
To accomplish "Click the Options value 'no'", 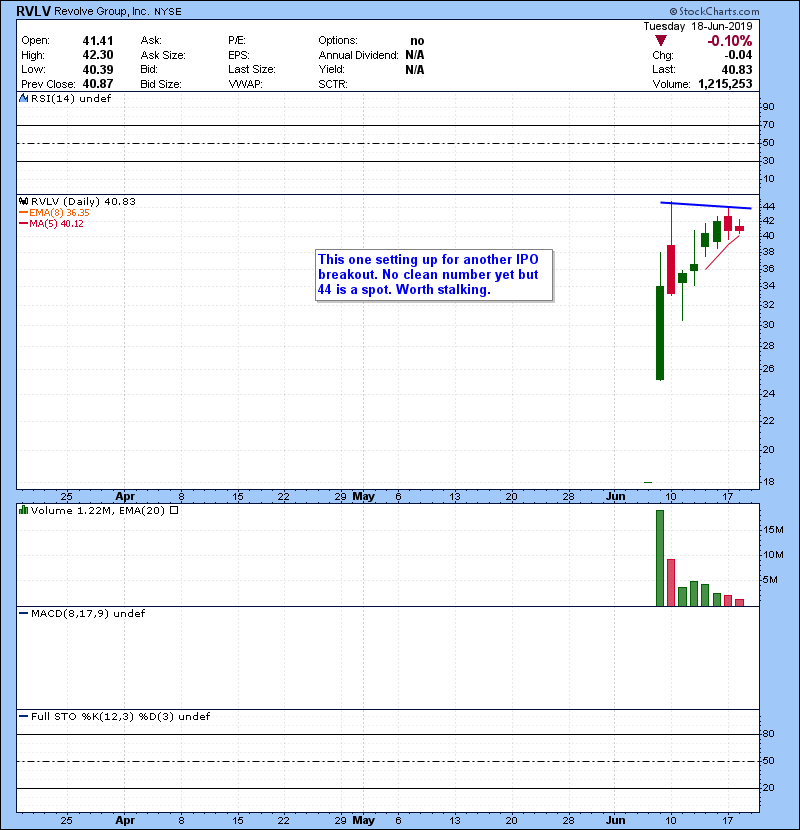I will pos(417,41).
